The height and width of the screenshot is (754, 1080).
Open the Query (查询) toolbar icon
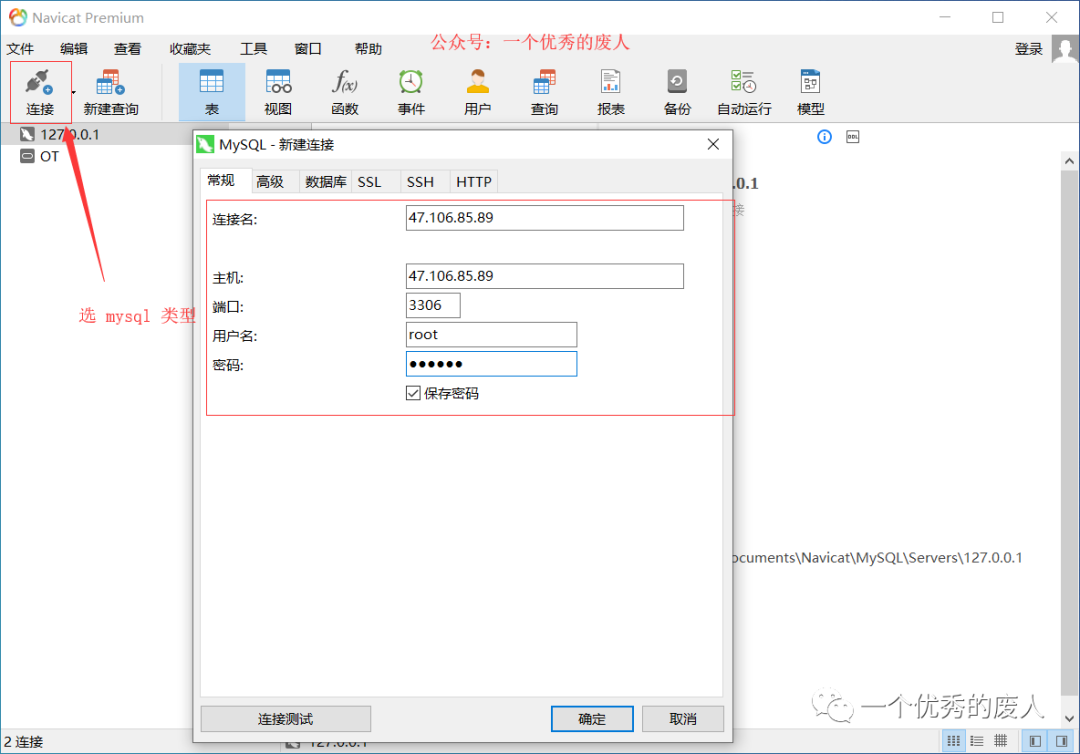tap(544, 92)
